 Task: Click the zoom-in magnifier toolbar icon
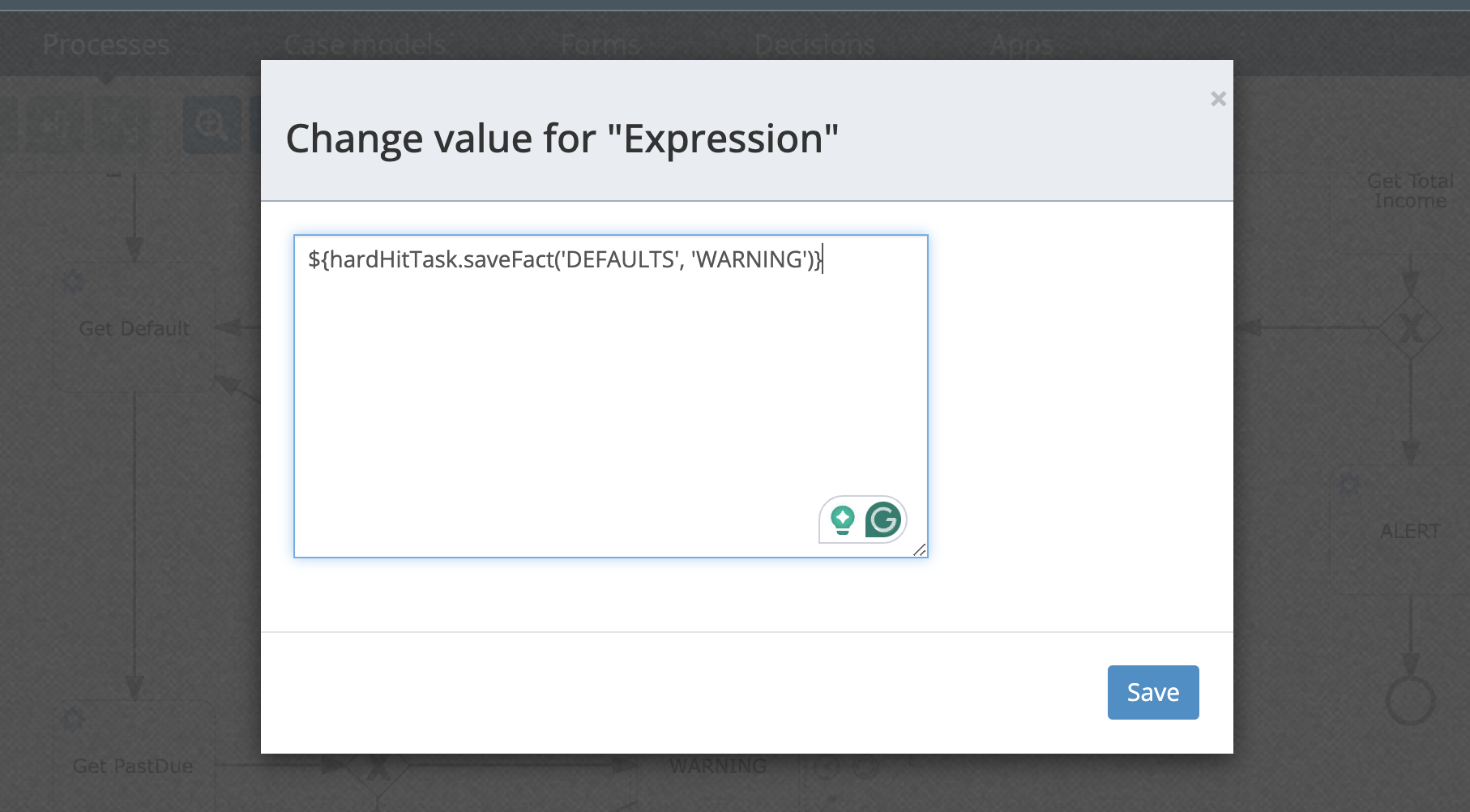click(x=212, y=126)
